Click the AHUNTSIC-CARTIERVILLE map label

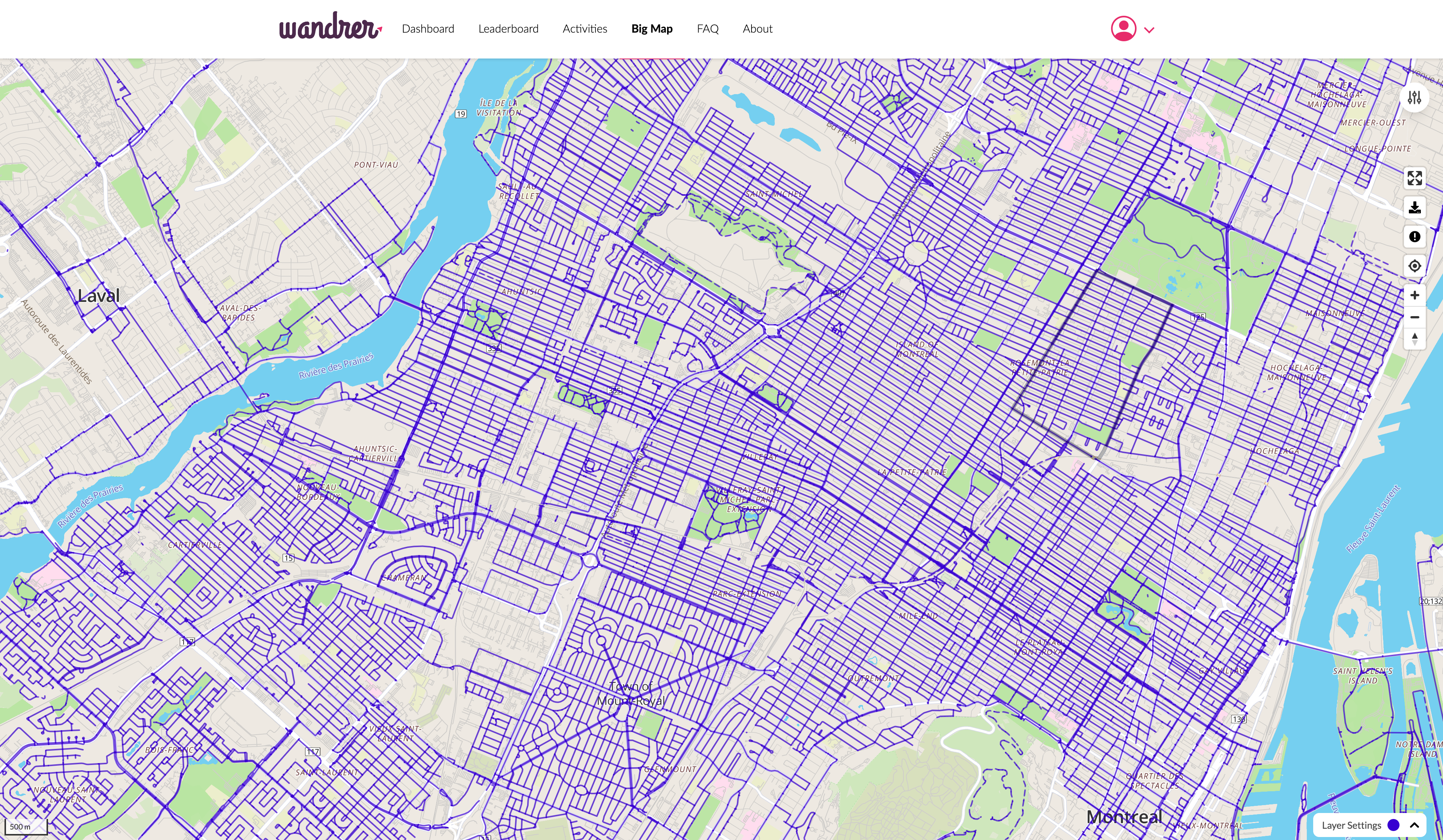coord(375,454)
